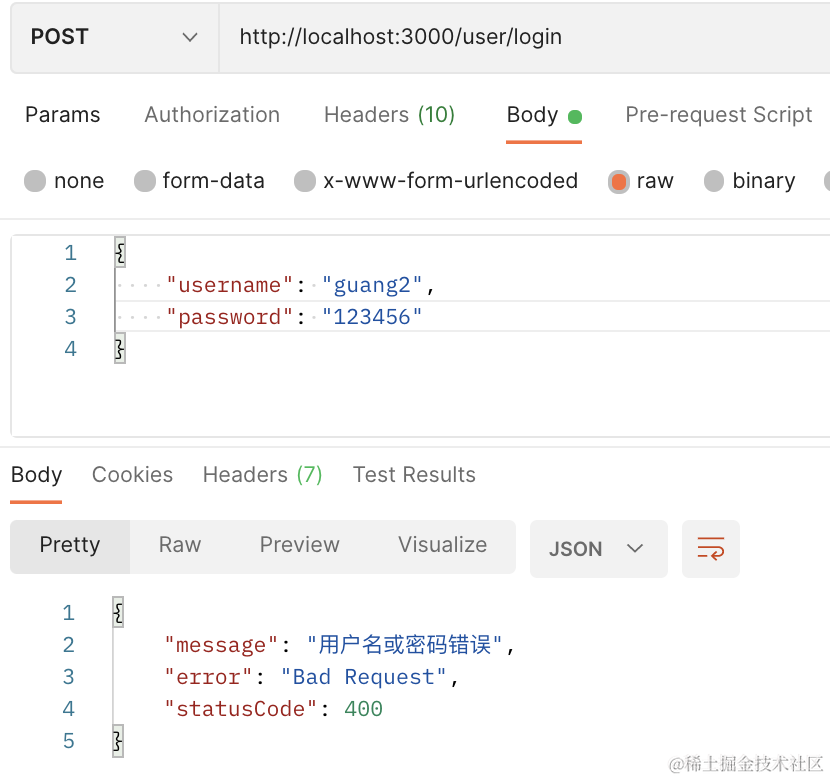View response Headers (7) tab

tap(262, 475)
